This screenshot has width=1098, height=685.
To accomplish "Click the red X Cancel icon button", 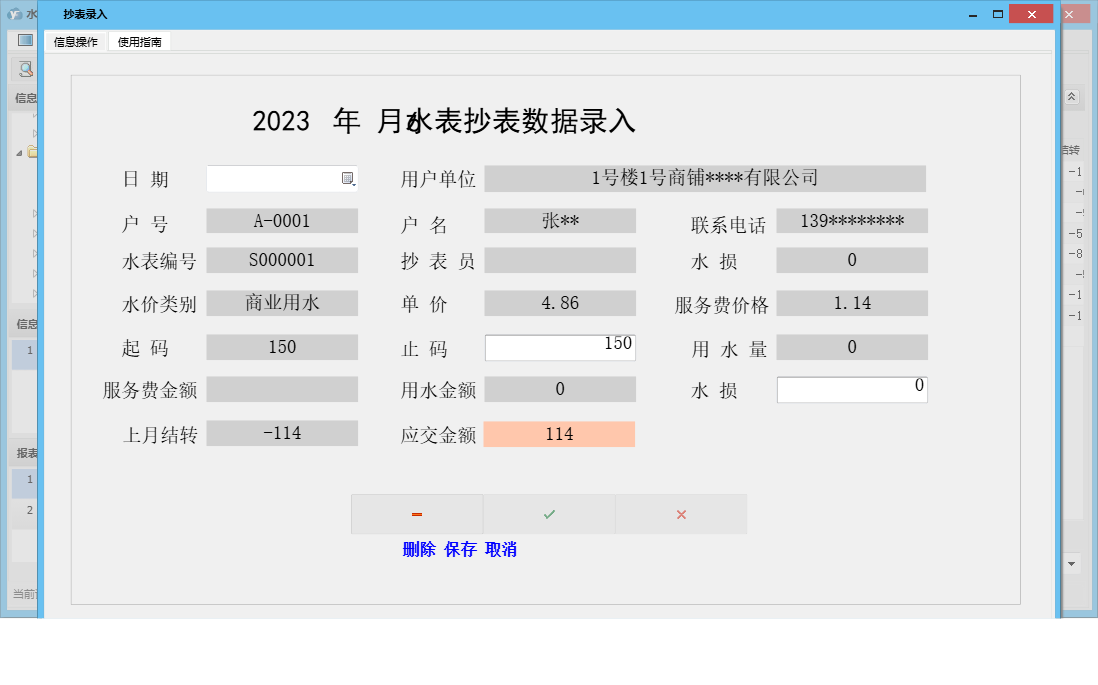I will click(x=681, y=513).
